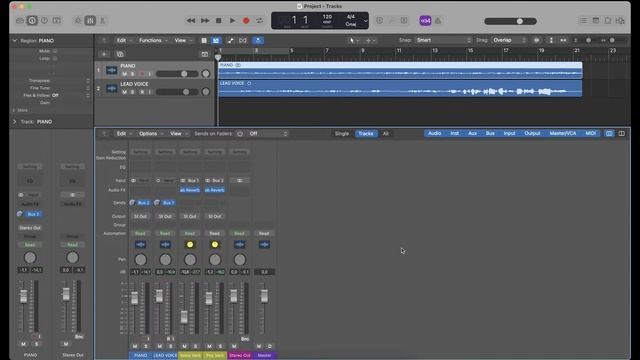
Task: Click the Rewind transport button
Action: coord(191,20)
